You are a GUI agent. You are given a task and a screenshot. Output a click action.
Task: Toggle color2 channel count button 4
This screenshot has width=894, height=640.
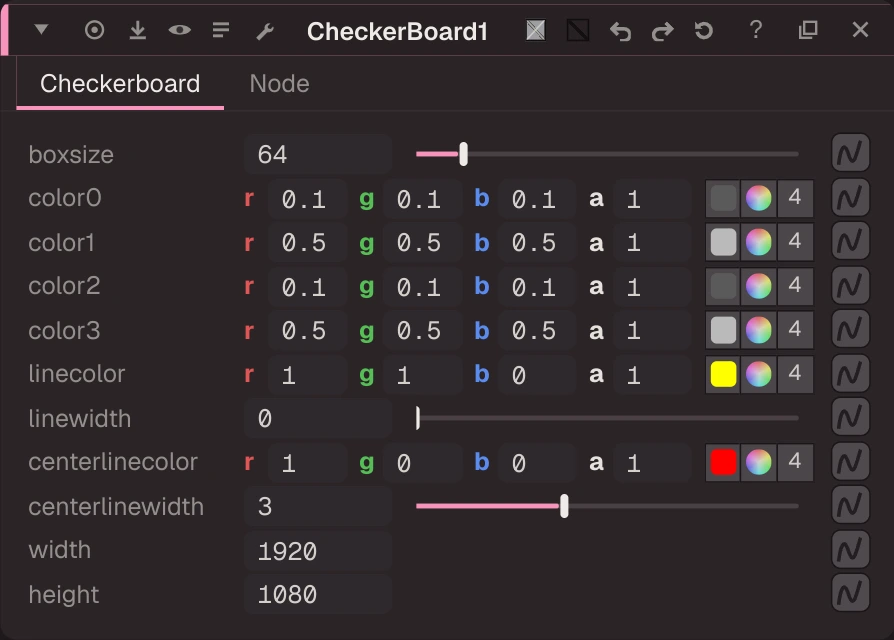[795, 286]
